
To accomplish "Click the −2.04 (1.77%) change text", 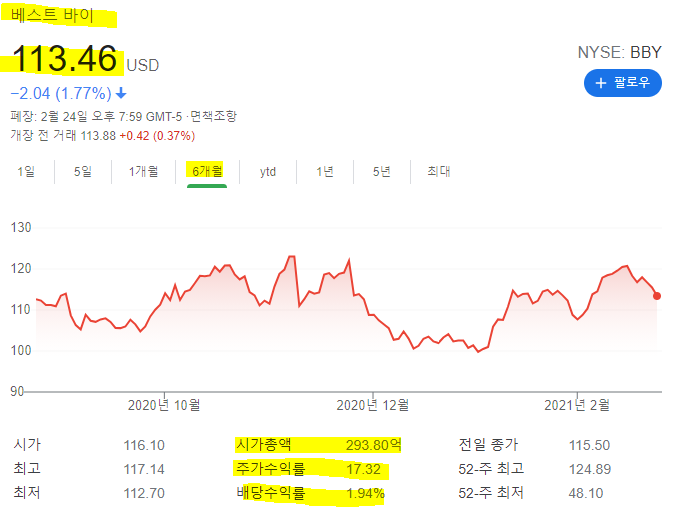I will click(x=61, y=93).
